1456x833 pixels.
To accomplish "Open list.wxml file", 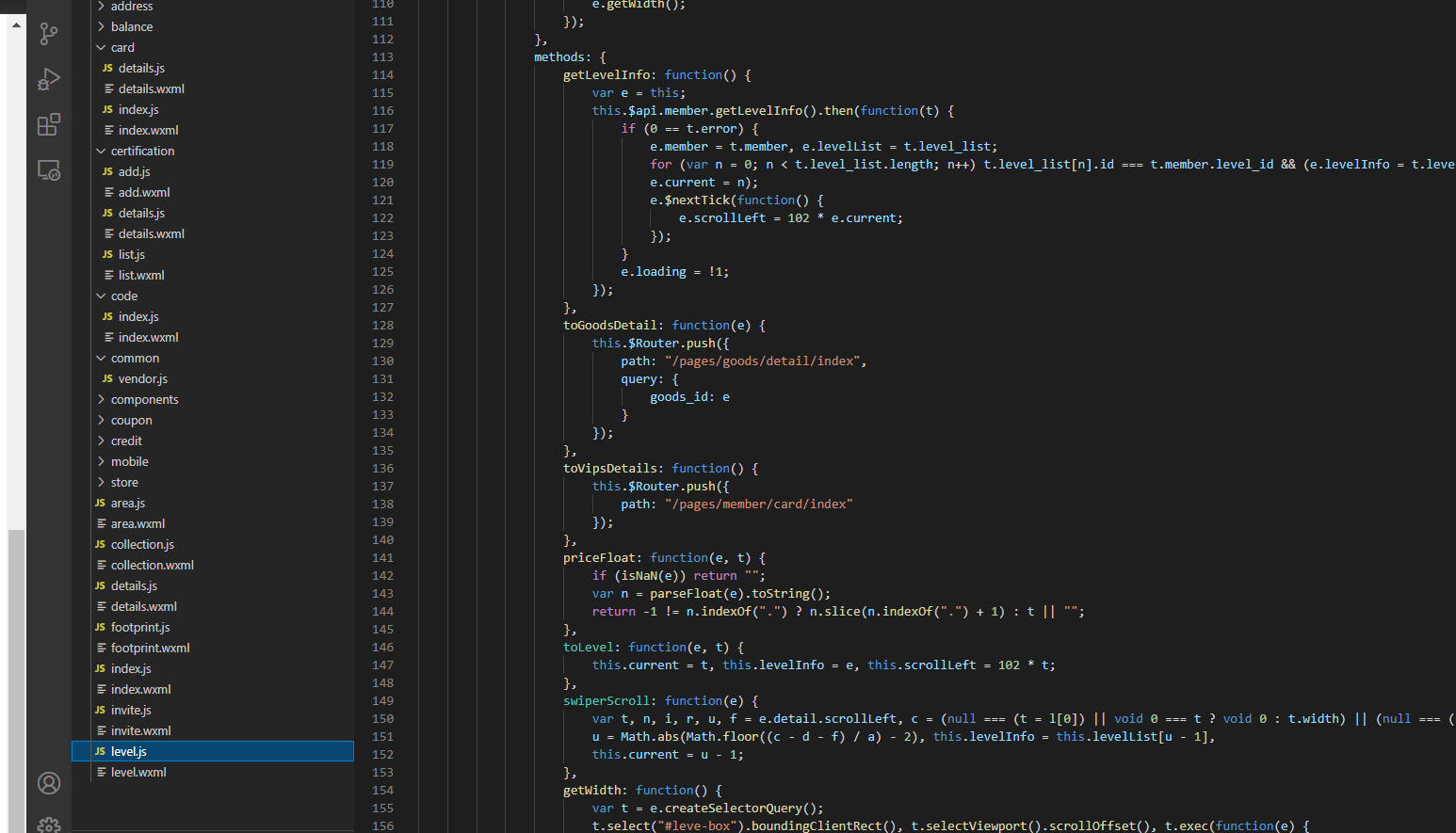I will [x=213, y=275].
